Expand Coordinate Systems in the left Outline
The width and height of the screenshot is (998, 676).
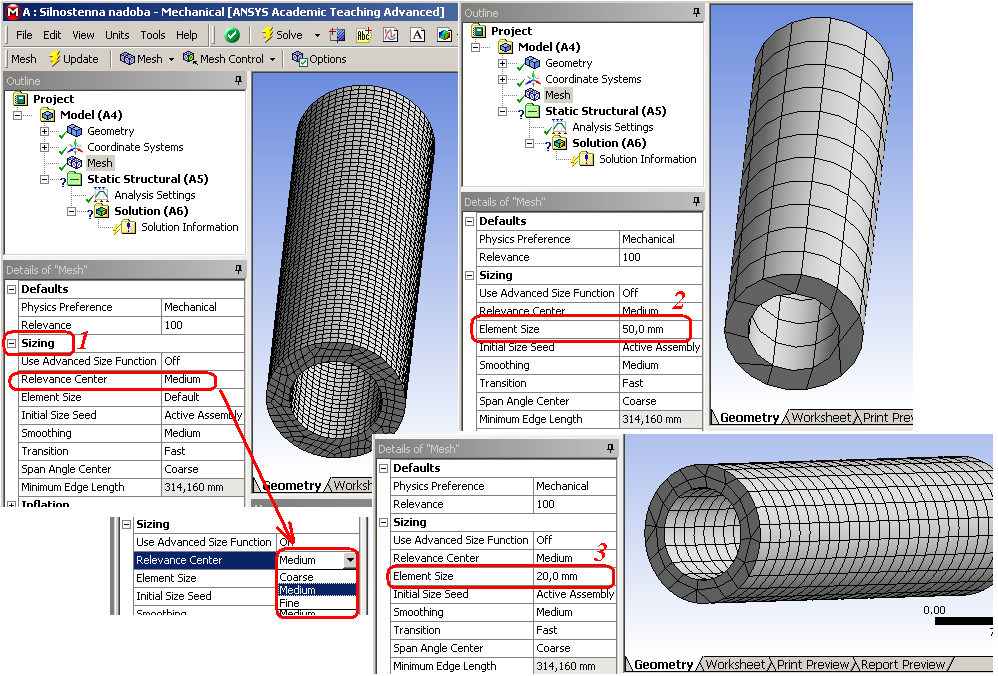(44, 147)
